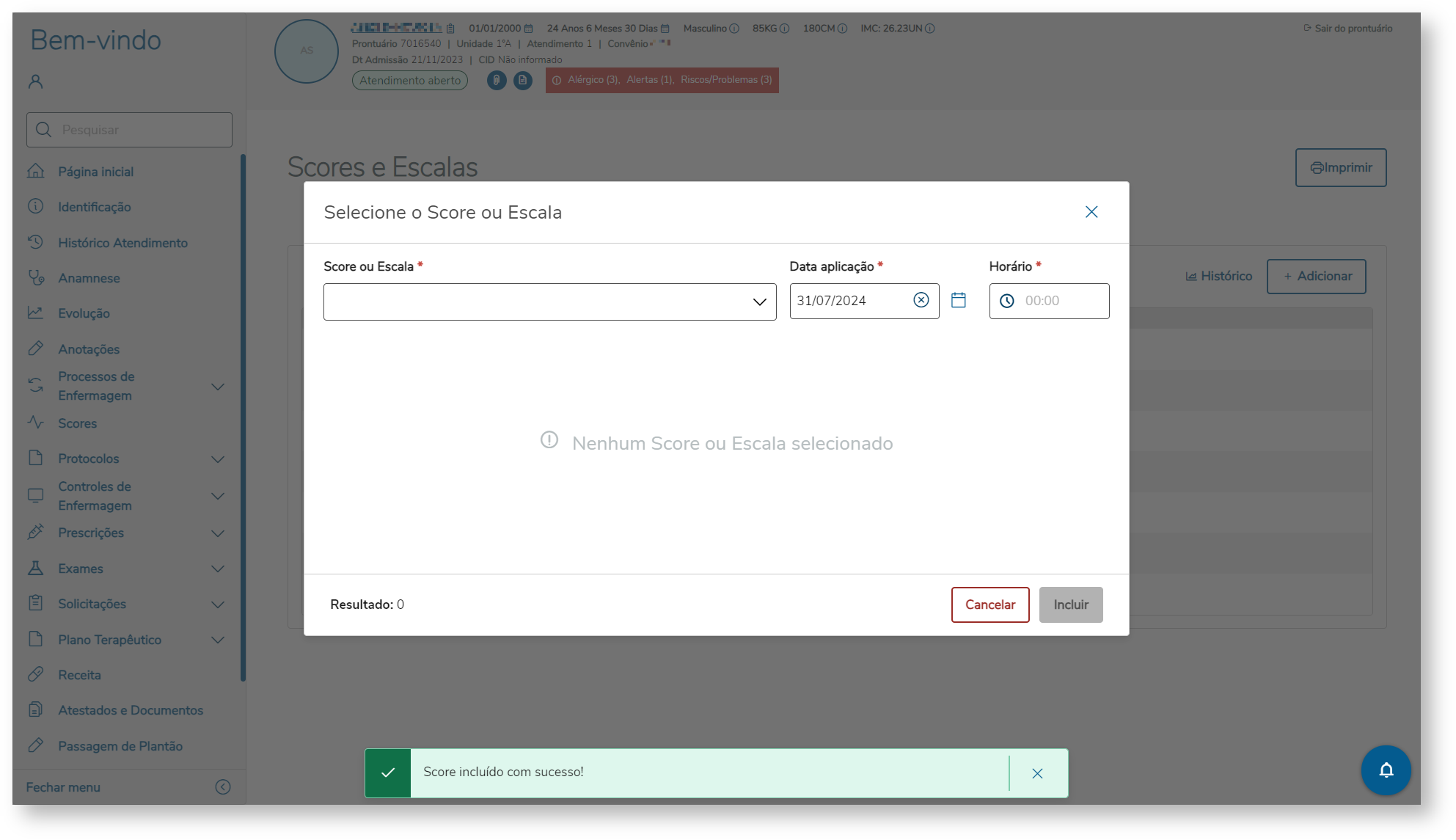Go to Anamnese in sidebar

[x=89, y=278]
